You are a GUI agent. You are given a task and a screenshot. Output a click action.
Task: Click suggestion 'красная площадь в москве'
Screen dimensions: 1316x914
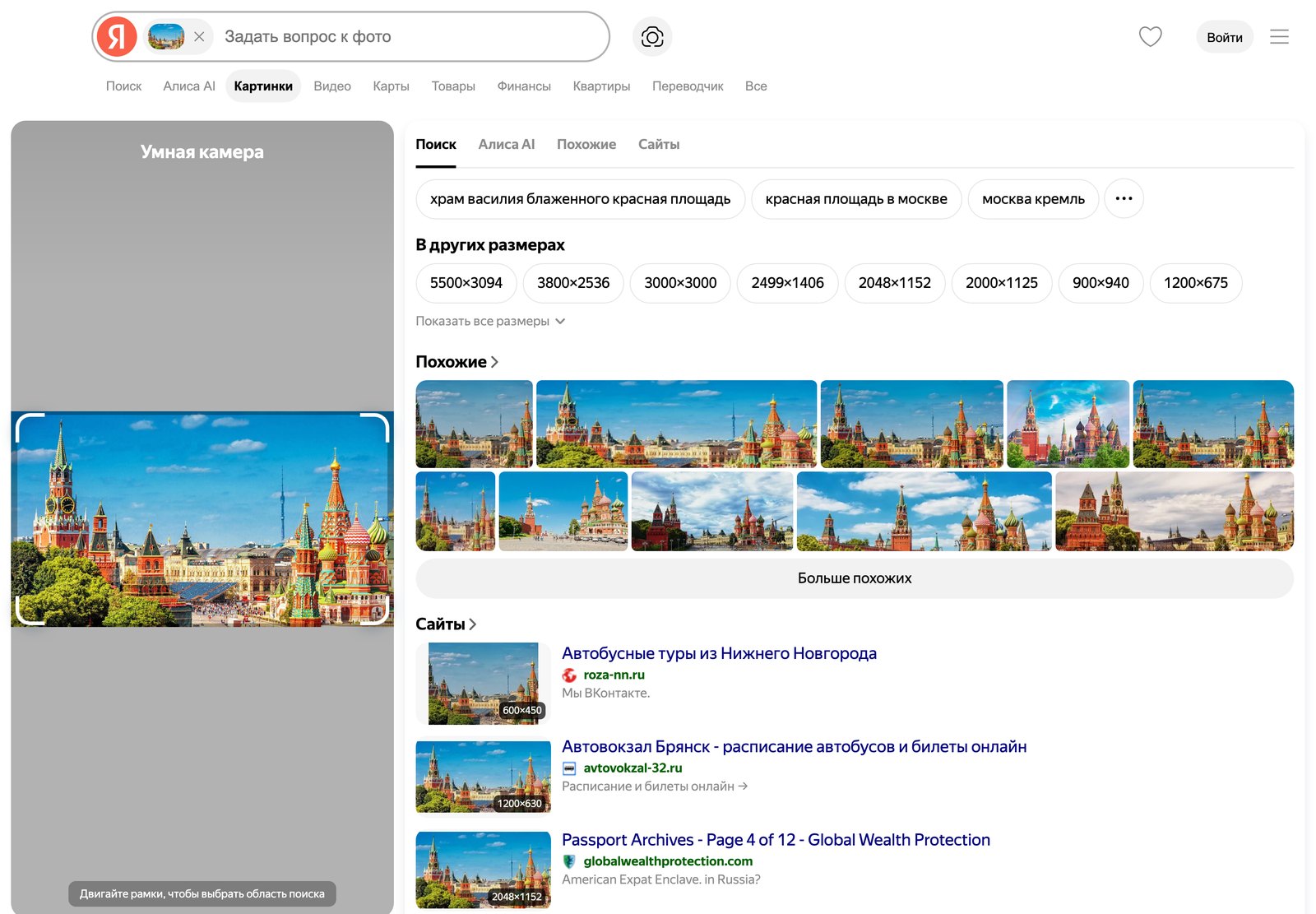pos(856,199)
